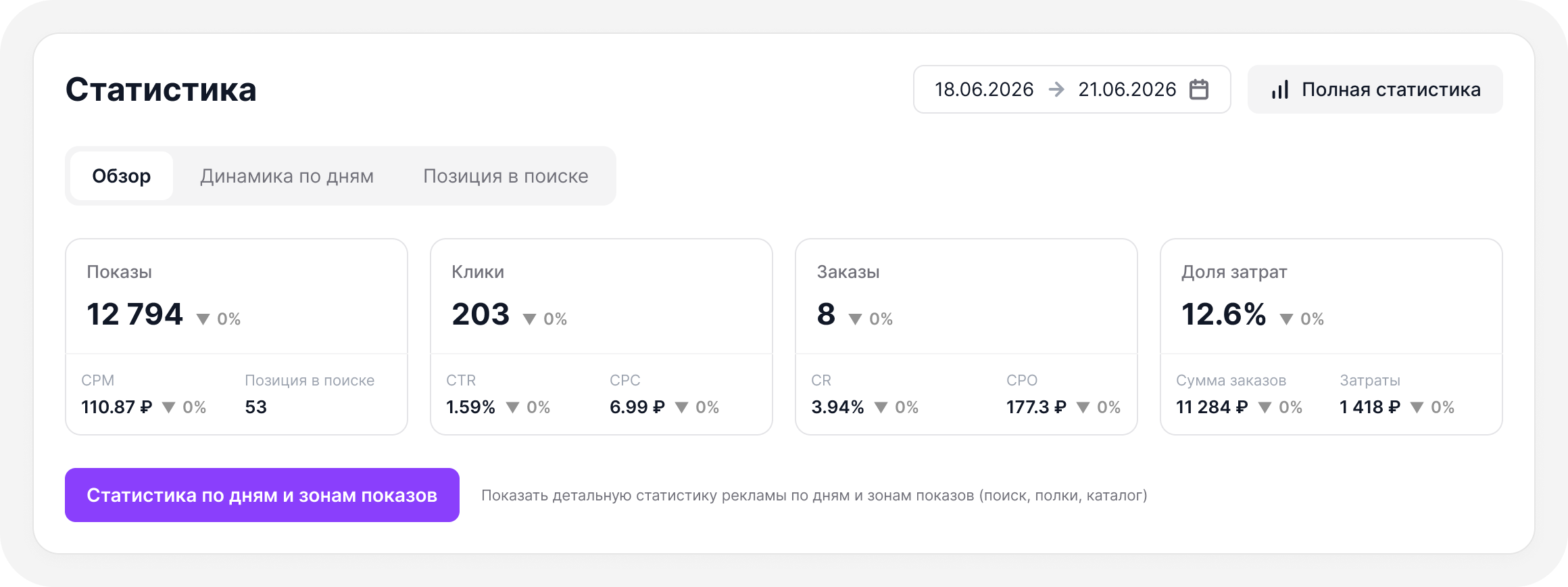Click the triangle indicator next to CPC 6.99 ₽
Viewport: 1568px width, 587px height.
pyautogui.click(x=682, y=407)
